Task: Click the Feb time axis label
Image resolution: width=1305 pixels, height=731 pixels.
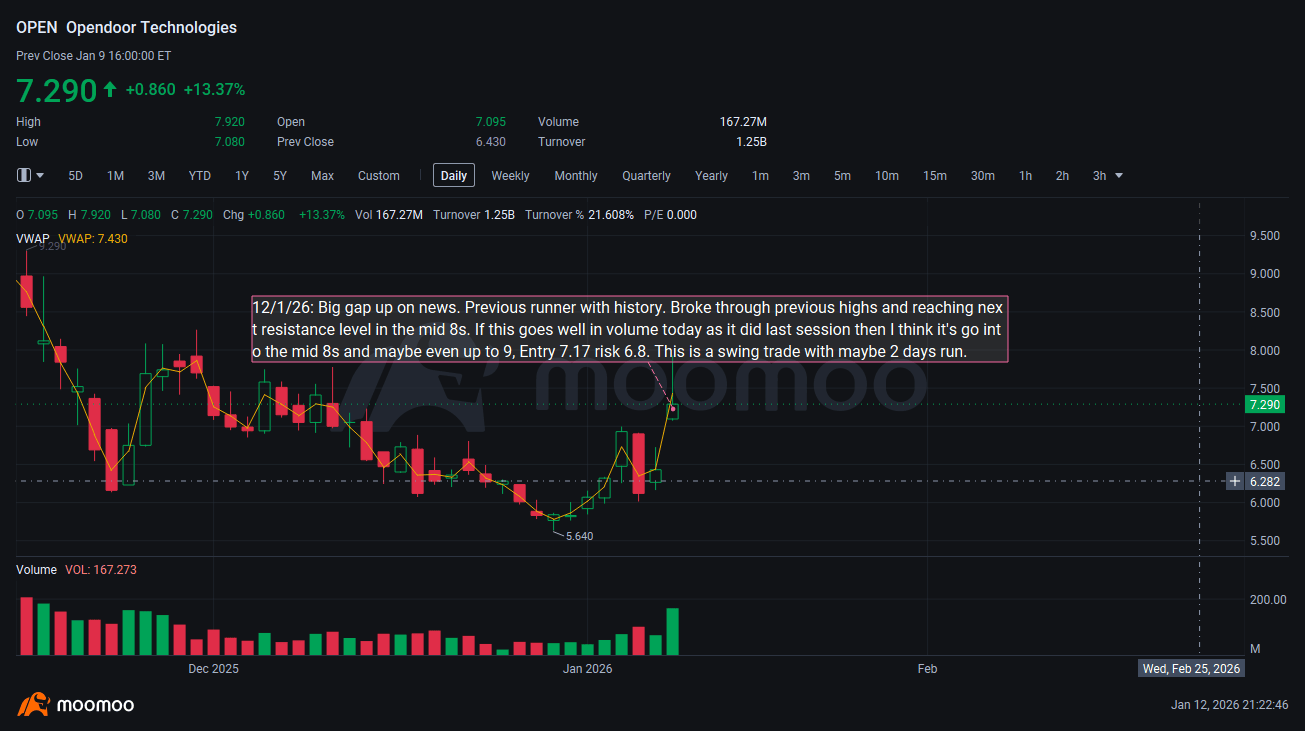Action: coord(927,668)
